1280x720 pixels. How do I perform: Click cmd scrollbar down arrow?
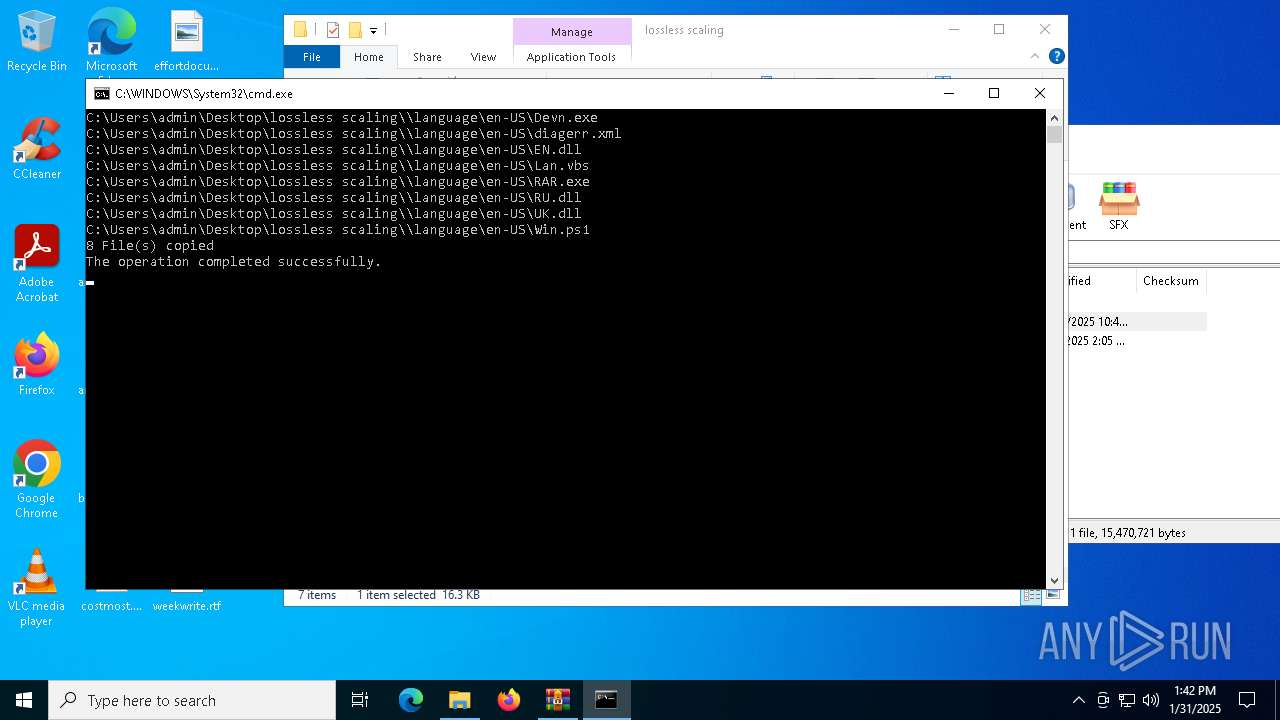[1054, 580]
